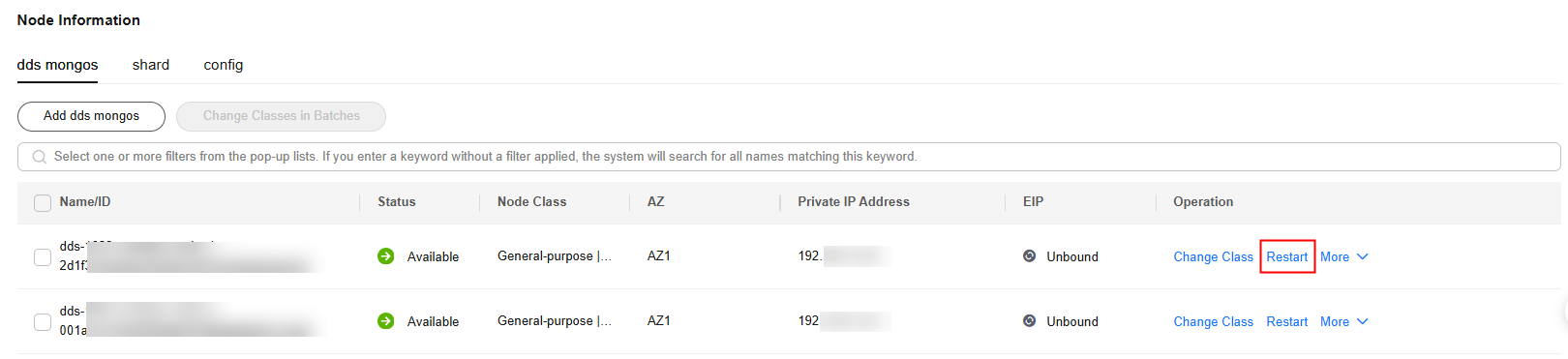Open Change Class for the first node
This screenshot has height=359, width=1568.
coord(1214,256)
